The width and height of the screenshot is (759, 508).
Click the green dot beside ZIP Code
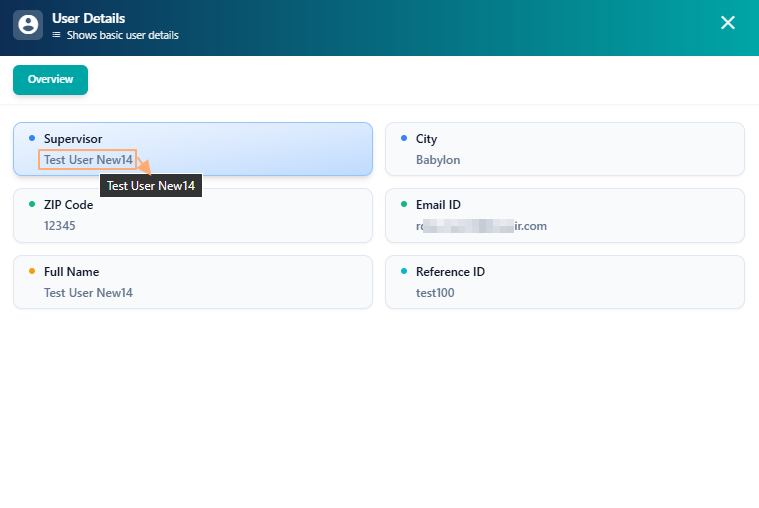(x=32, y=204)
